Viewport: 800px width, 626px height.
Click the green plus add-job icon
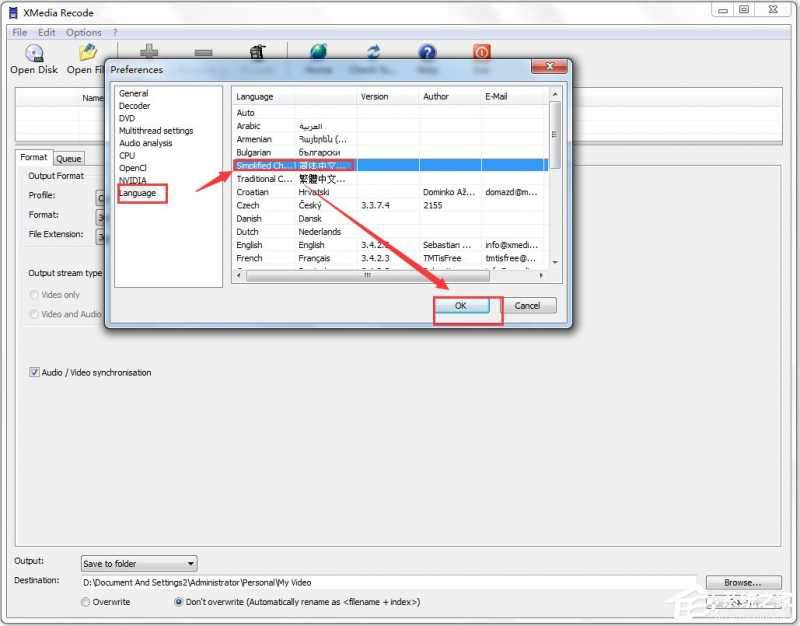click(149, 52)
